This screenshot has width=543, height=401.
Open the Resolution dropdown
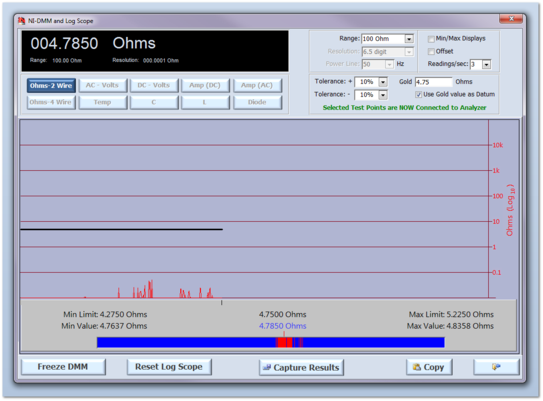click(x=409, y=52)
